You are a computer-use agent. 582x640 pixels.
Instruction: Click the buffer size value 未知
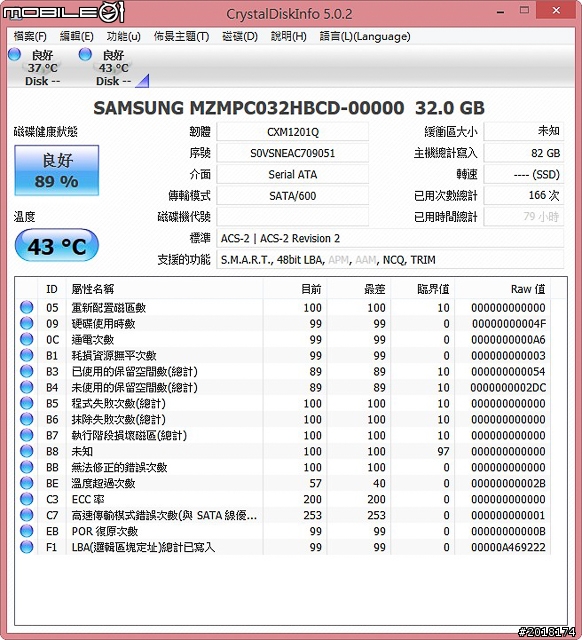tap(524, 132)
